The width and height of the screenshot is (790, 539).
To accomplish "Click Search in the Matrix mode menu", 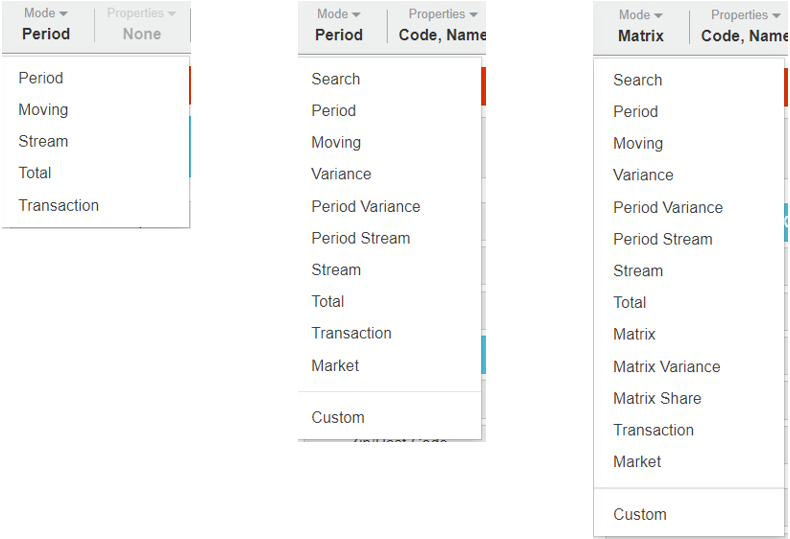I will point(637,80).
